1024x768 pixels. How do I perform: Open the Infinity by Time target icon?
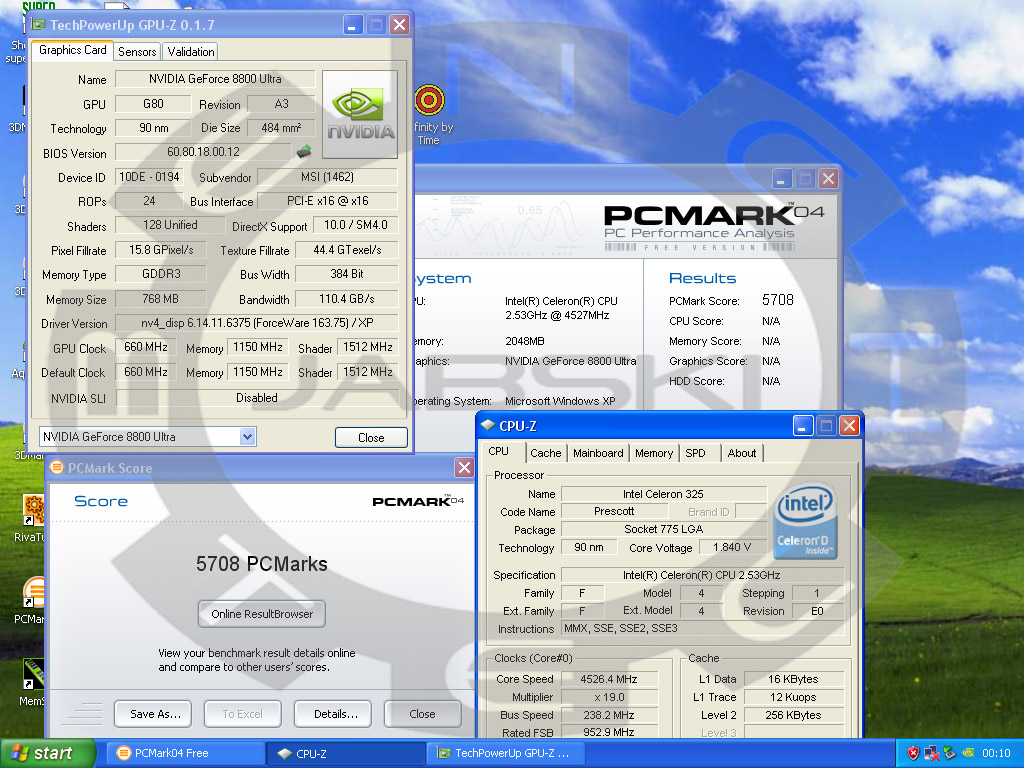click(x=429, y=101)
